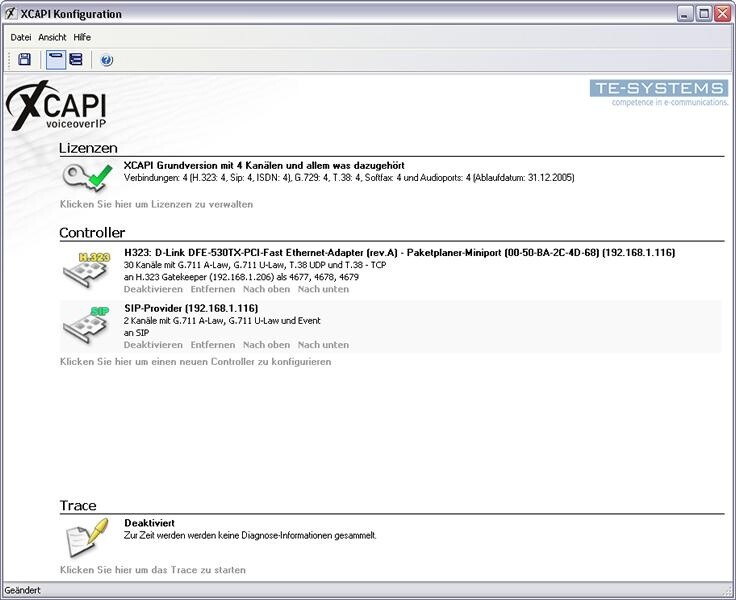Click the Verbindungen license details line
The height and width of the screenshot is (600, 736).
[x=349, y=177]
